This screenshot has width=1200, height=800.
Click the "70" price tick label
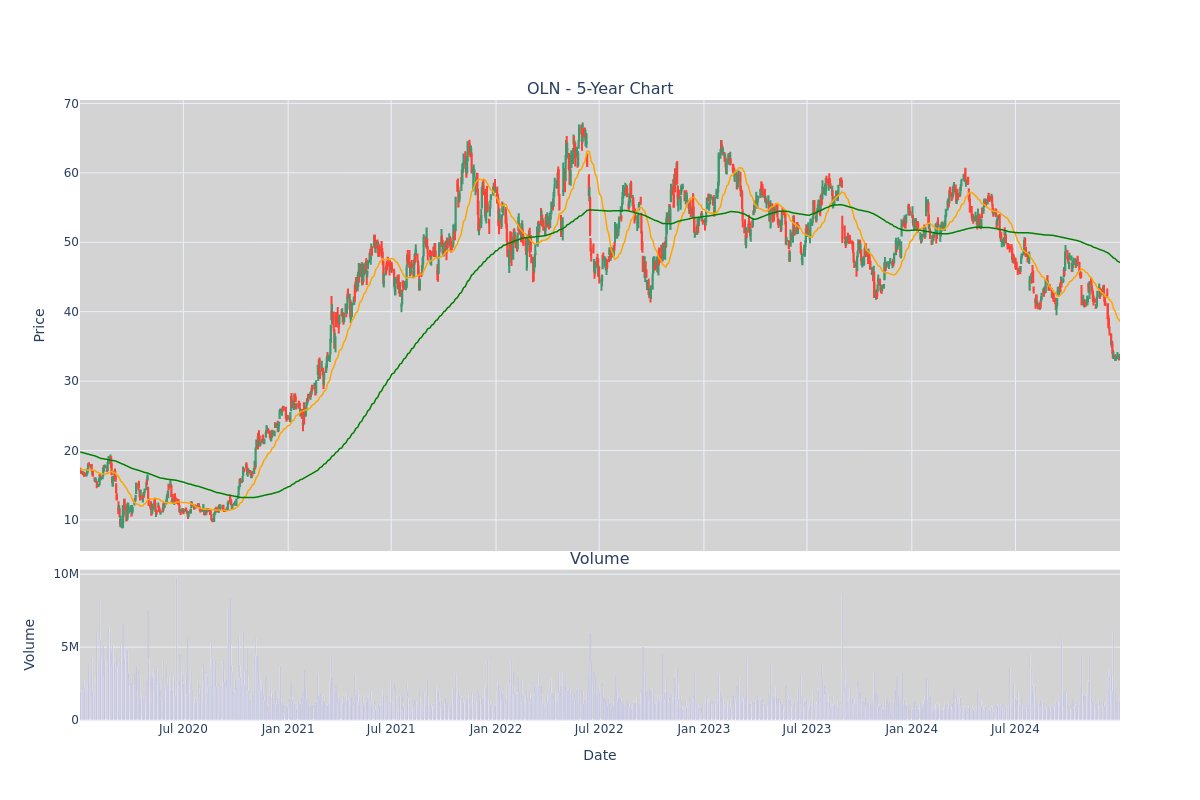71,104
